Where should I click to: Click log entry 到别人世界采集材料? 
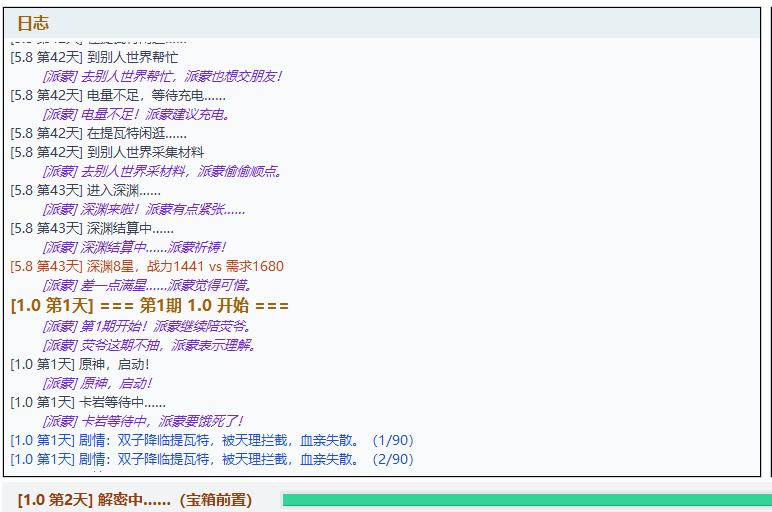click(x=107, y=152)
